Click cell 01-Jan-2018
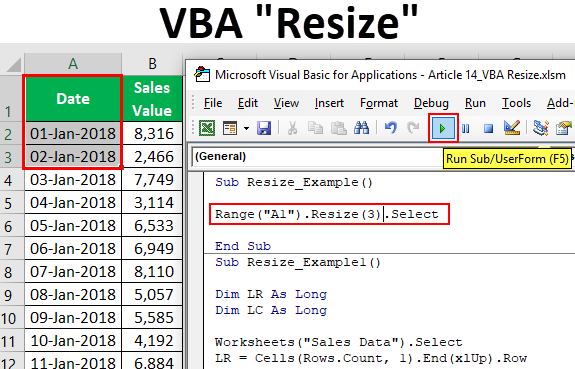Viewport: 575px width, 369px height. point(73,134)
